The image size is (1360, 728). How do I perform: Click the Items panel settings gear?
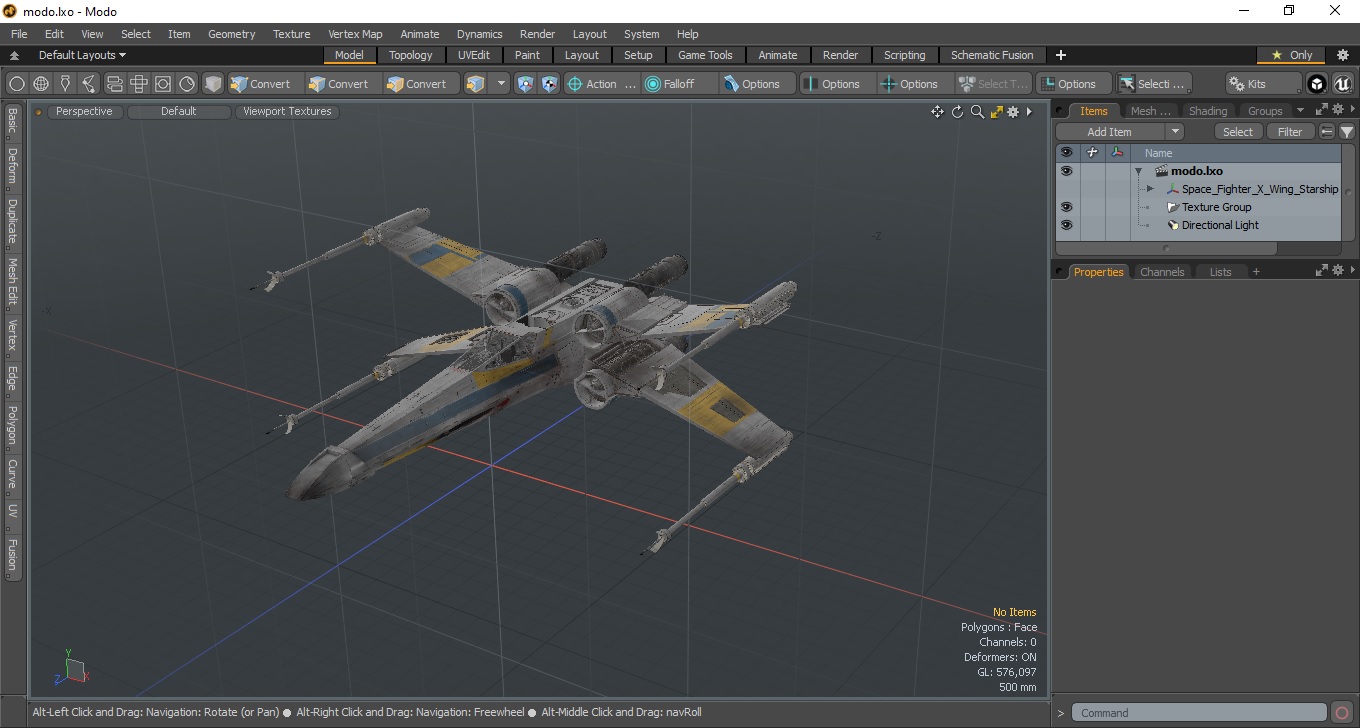pos(1337,110)
